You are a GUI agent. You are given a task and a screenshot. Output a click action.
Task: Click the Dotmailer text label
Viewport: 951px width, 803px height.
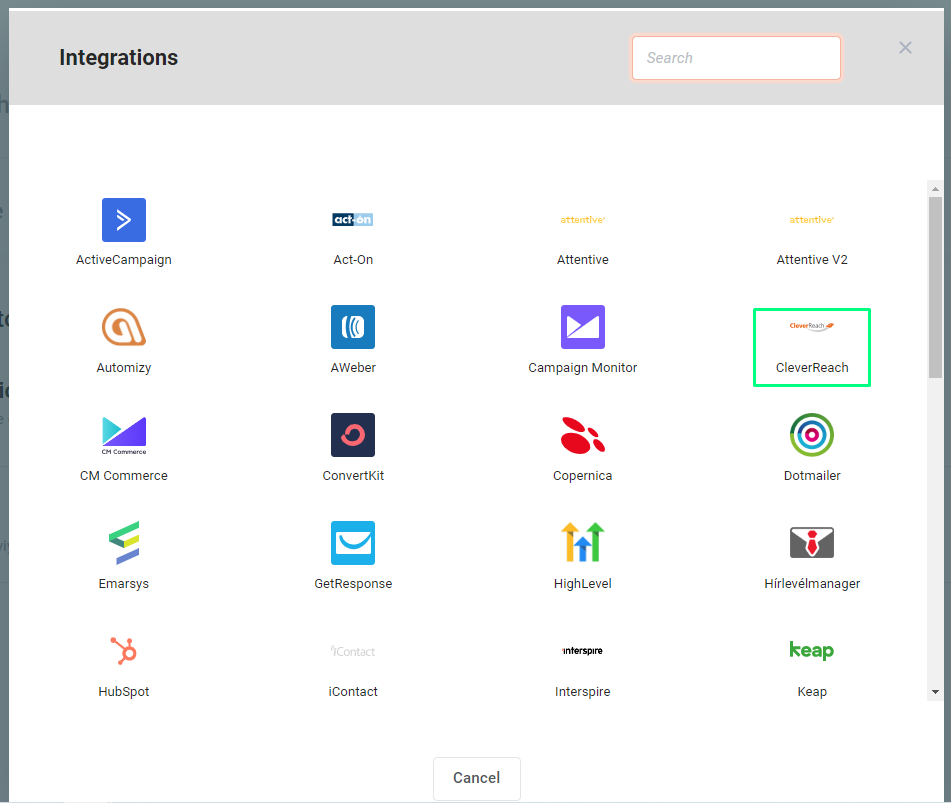point(812,475)
